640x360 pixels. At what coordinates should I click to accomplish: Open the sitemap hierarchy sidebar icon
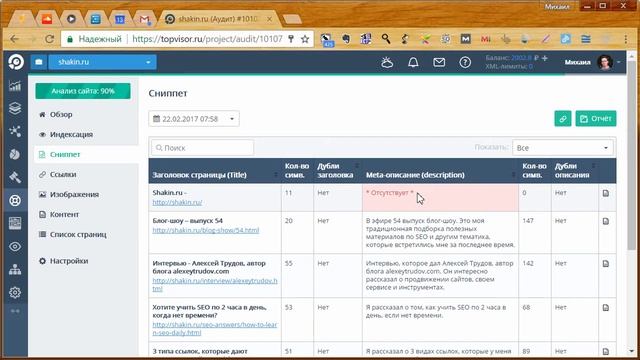15,269
